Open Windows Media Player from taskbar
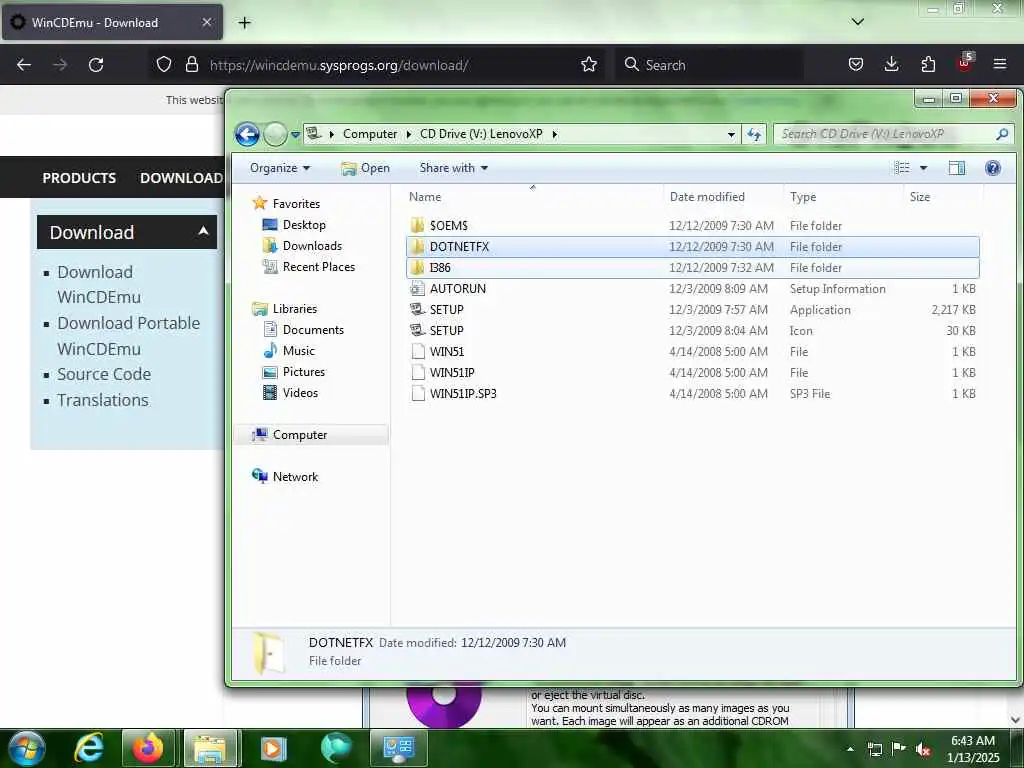 coord(274,748)
